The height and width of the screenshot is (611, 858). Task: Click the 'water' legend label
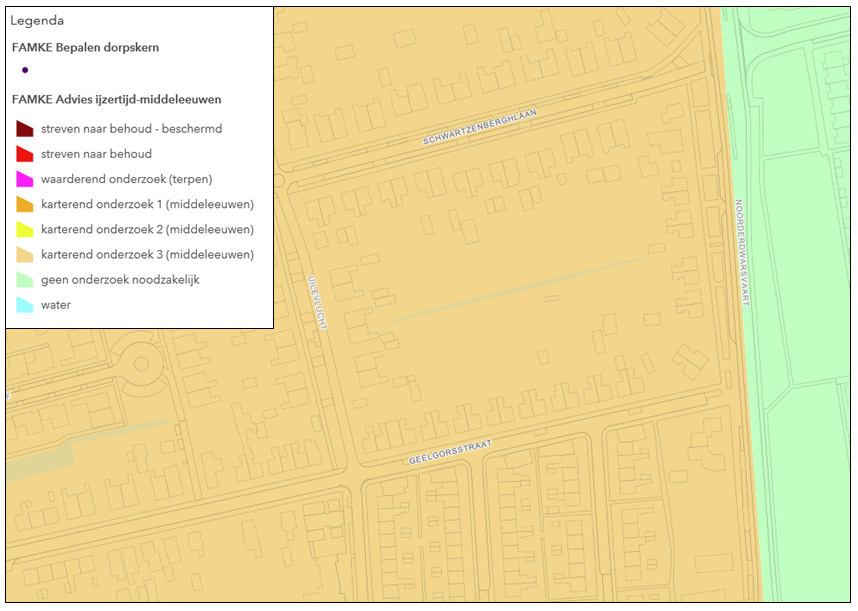(56, 305)
